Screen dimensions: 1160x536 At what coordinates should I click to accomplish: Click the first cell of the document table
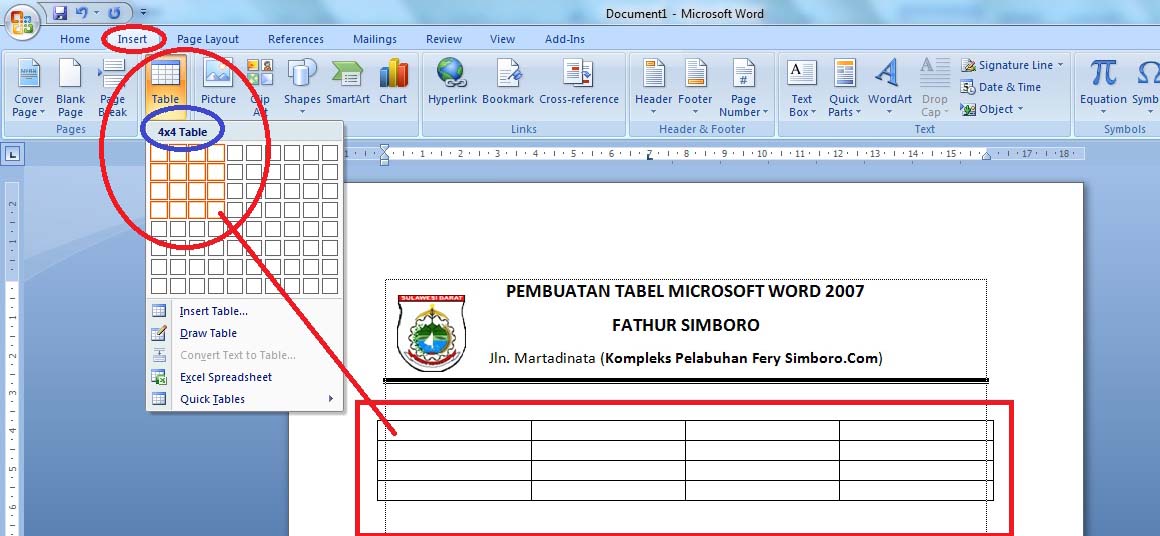[454, 430]
